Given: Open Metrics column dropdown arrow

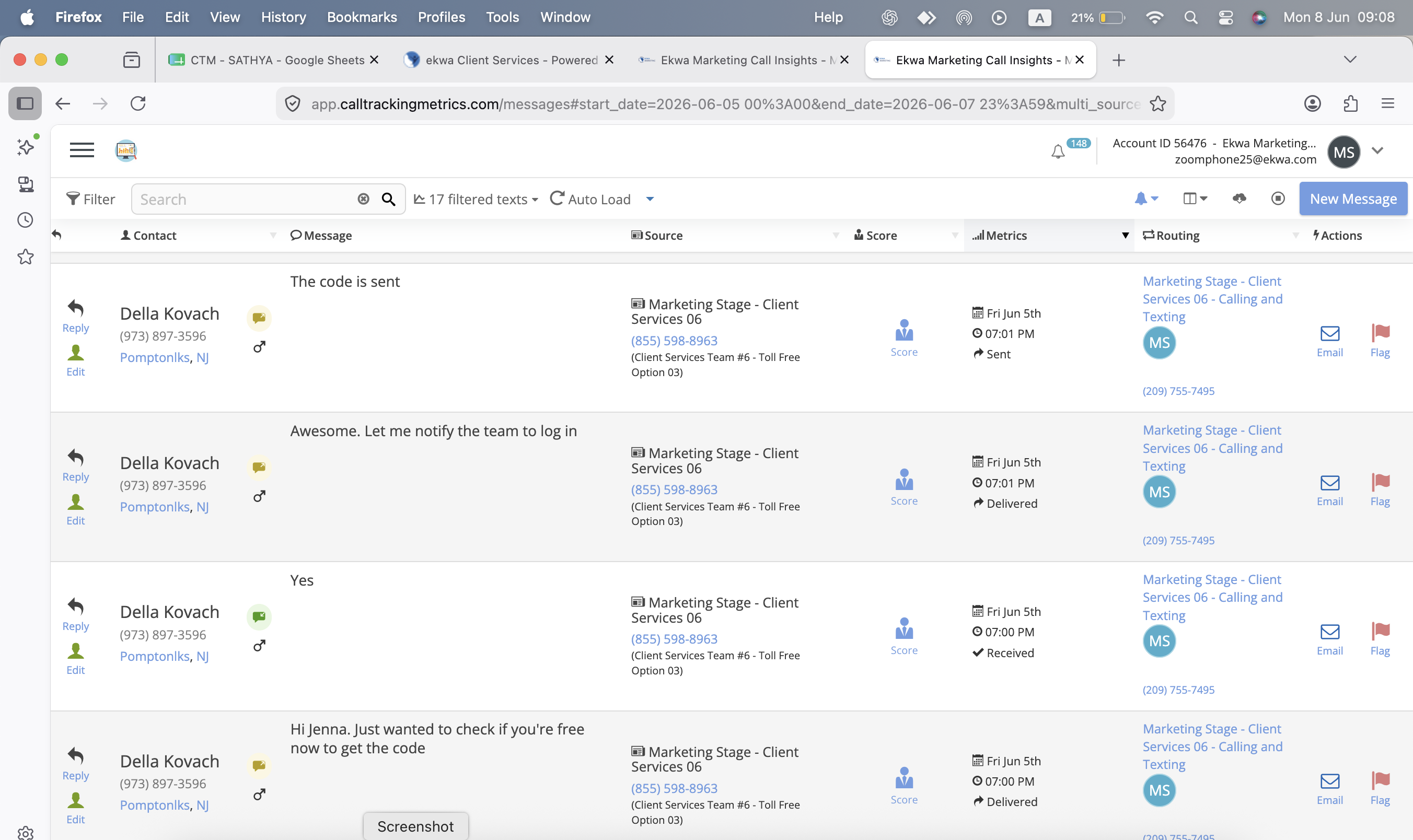Looking at the screenshot, I should point(1126,235).
